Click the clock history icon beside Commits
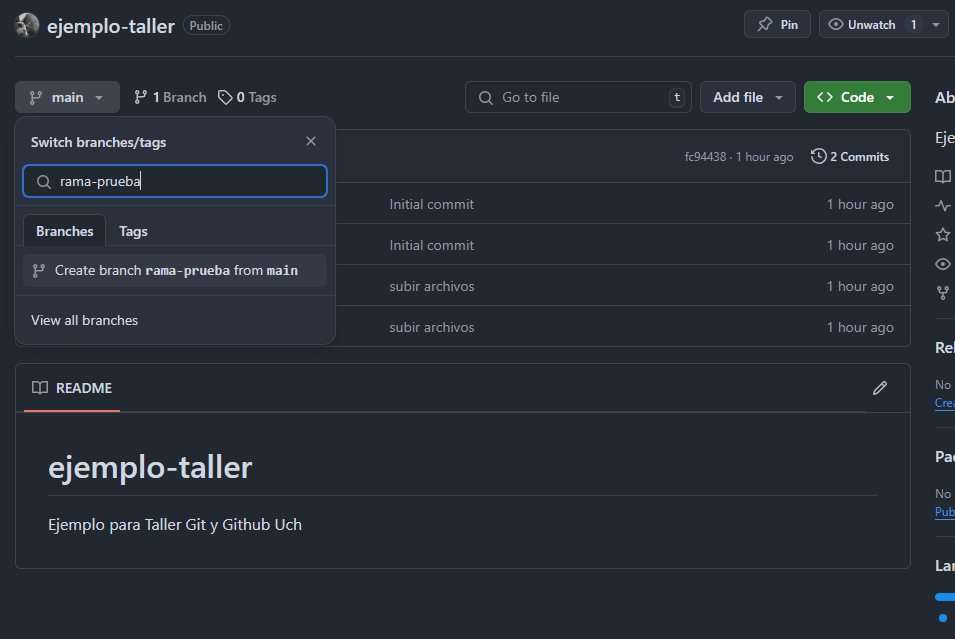Viewport: 955px width, 639px height. pos(818,157)
